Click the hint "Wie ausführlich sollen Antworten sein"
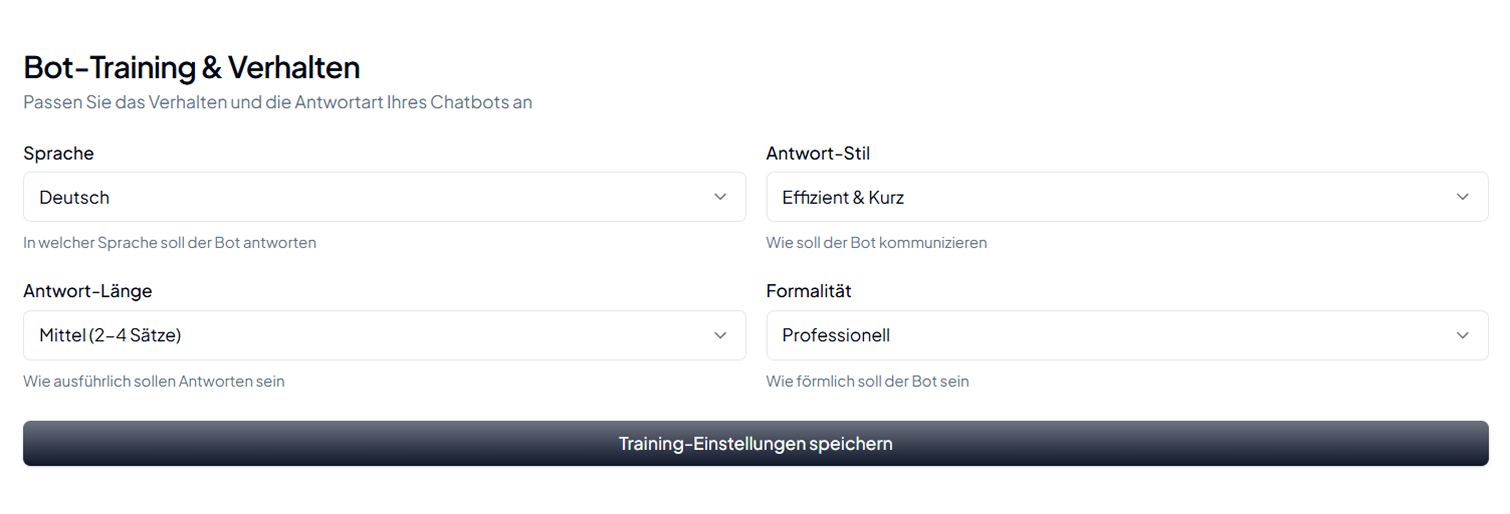Screen dimensions: 1510x514 tap(154, 381)
